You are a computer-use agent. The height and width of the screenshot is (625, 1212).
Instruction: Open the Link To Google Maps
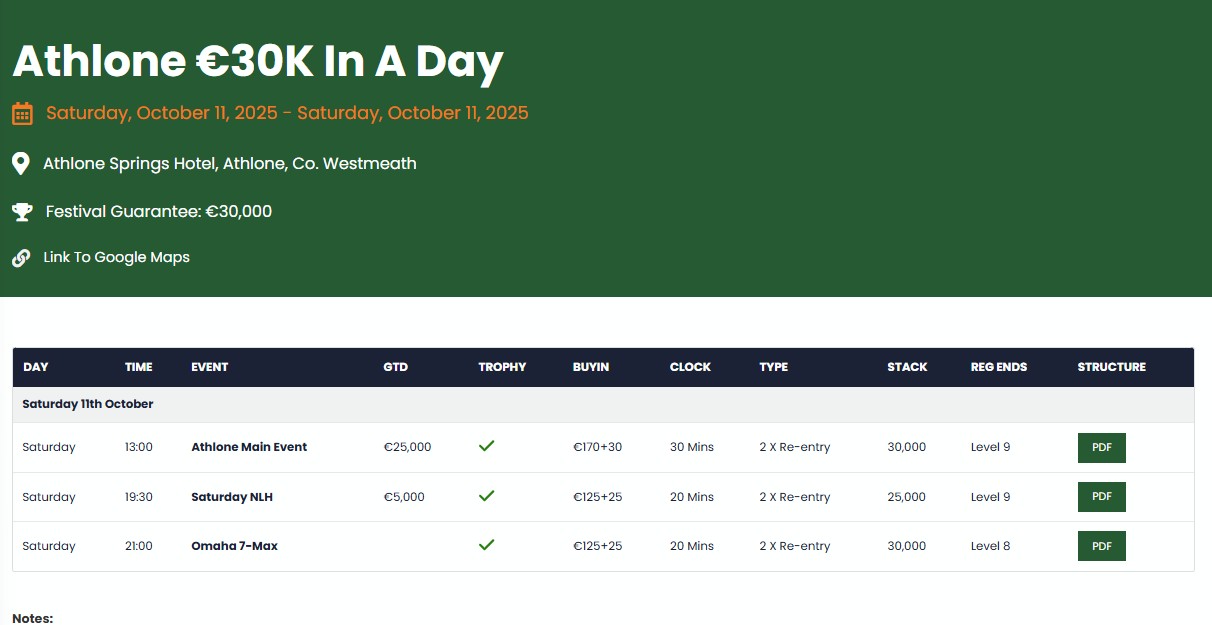point(116,258)
